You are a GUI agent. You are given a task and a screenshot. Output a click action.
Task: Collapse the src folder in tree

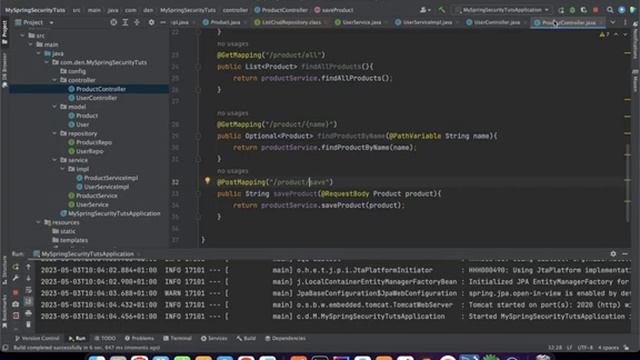[x=22, y=36]
